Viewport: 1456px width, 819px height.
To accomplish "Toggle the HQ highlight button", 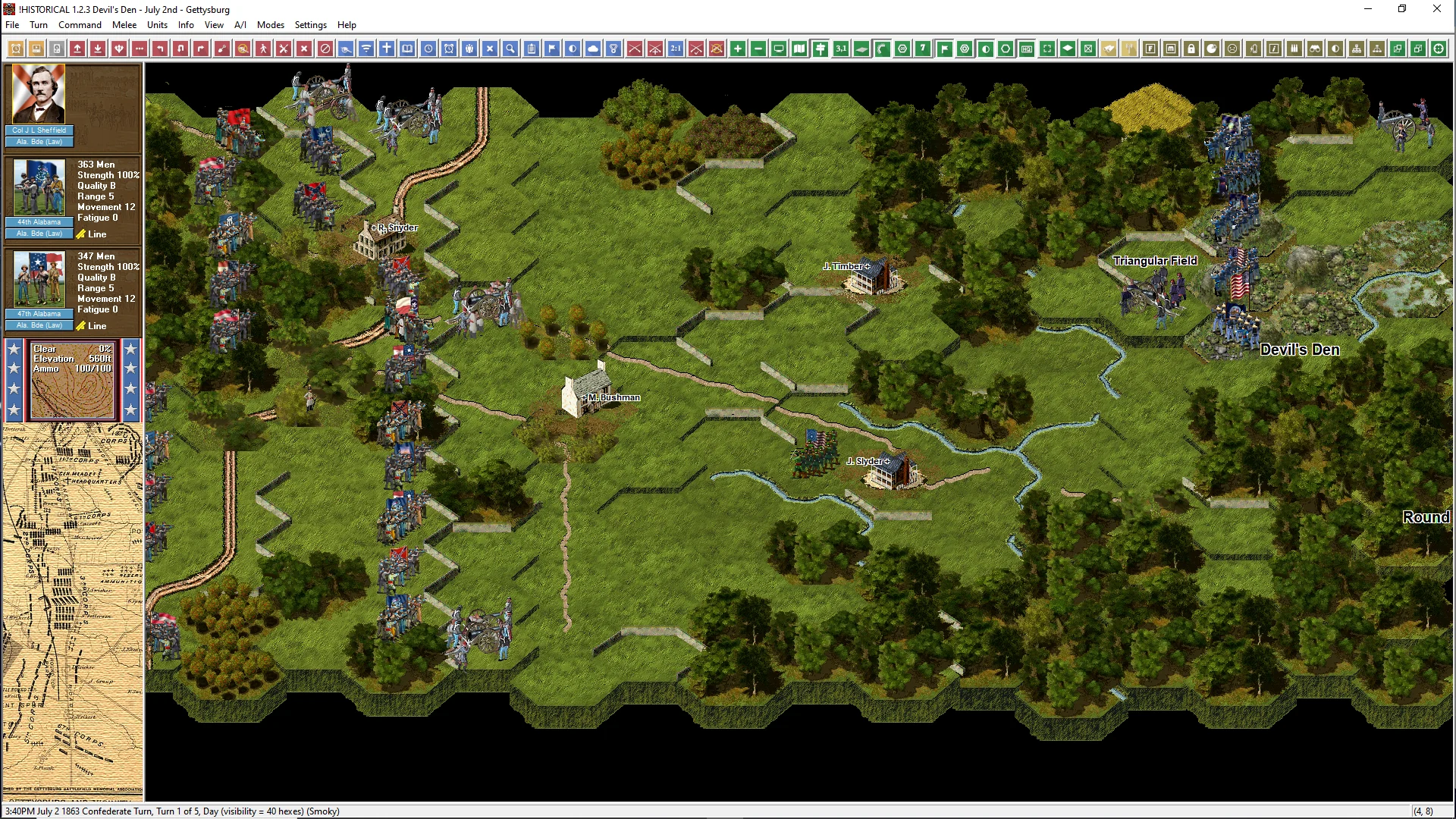I will pos(1027,49).
